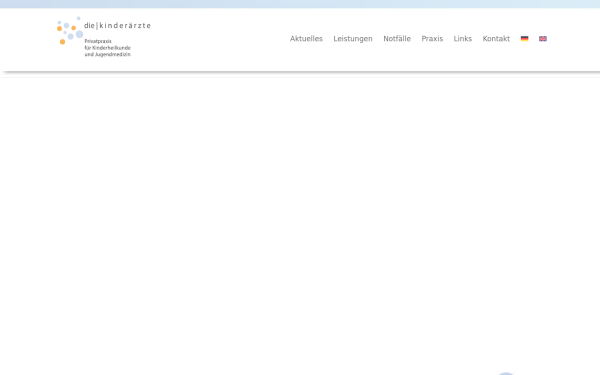The height and width of the screenshot is (375, 600).
Task: Select Links in the navigation
Action: pyautogui.click(x=463, y=39)
